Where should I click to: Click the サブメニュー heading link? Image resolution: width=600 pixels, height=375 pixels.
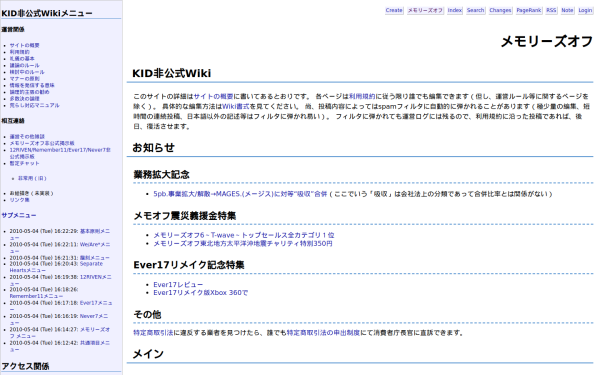[x=18, y=215]
